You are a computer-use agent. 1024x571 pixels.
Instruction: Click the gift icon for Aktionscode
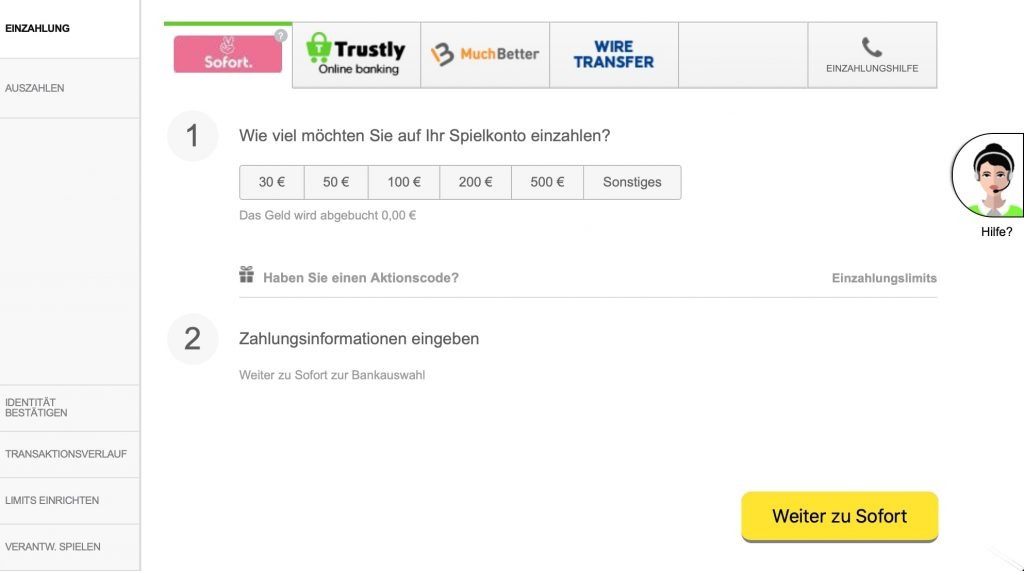click(247, 275)
